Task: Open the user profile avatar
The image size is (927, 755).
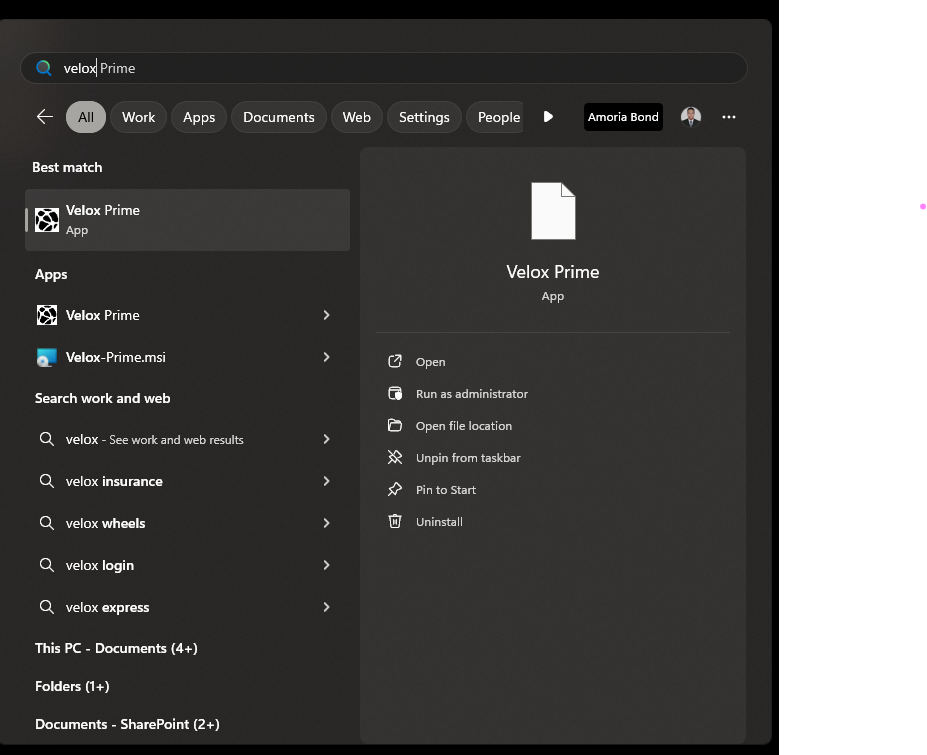Action: click(691, 117)
